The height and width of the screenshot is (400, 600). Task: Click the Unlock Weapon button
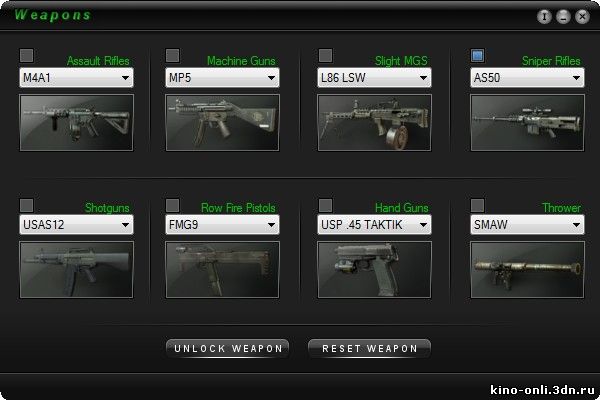(228, 349)
